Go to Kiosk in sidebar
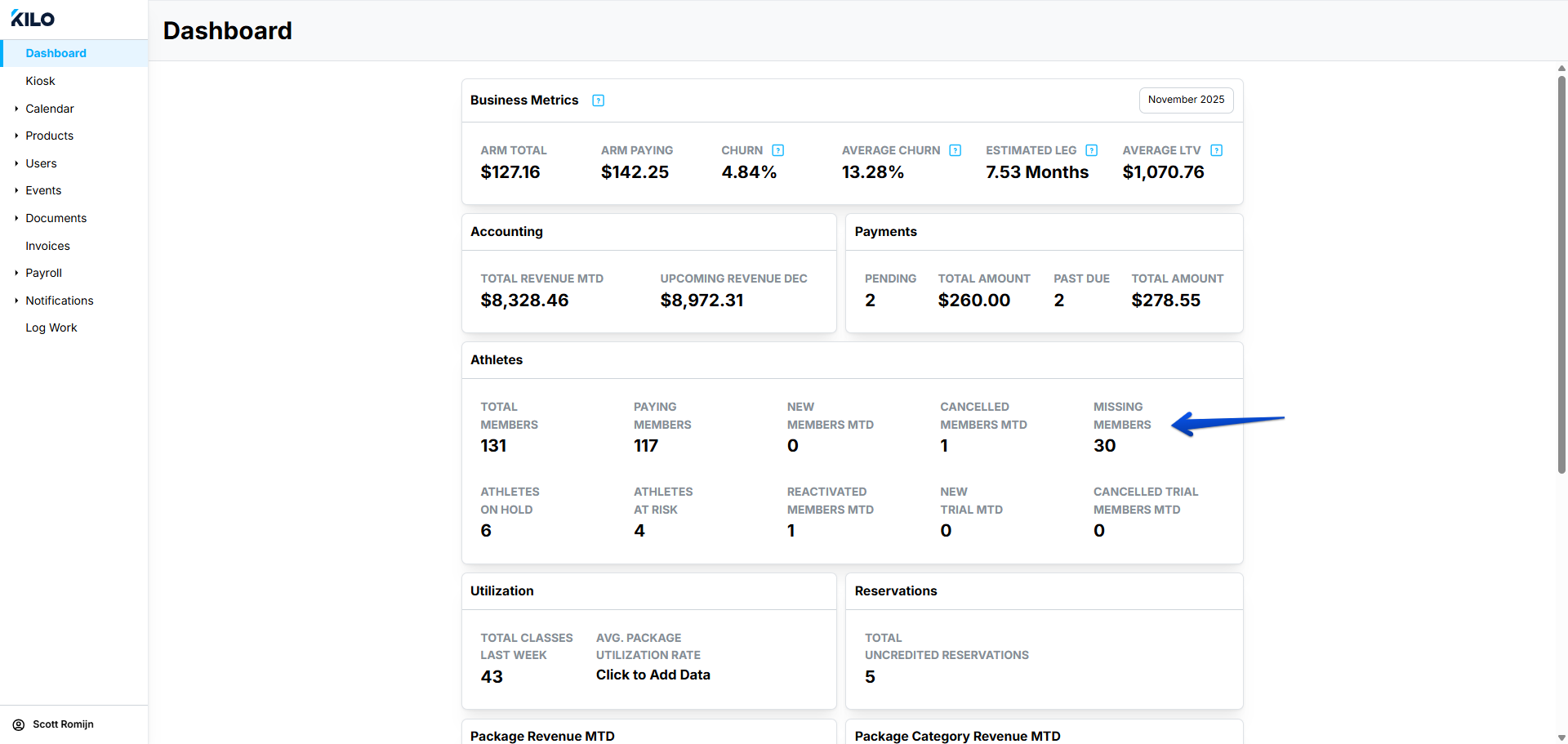Viewport: 1568px width, 744px height. 40,81
